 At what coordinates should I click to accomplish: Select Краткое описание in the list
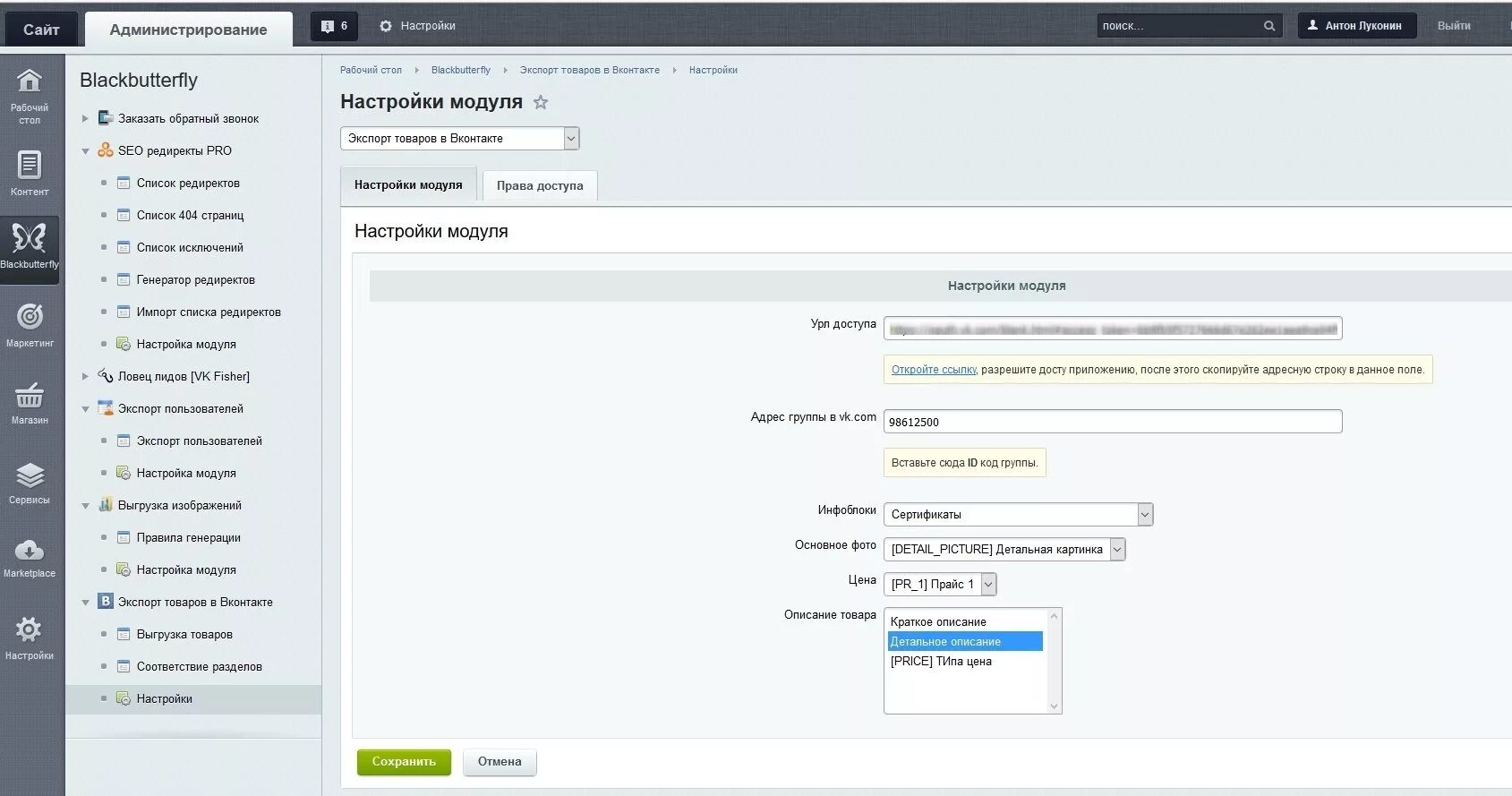pyautogui.click(x=965, y=621)
